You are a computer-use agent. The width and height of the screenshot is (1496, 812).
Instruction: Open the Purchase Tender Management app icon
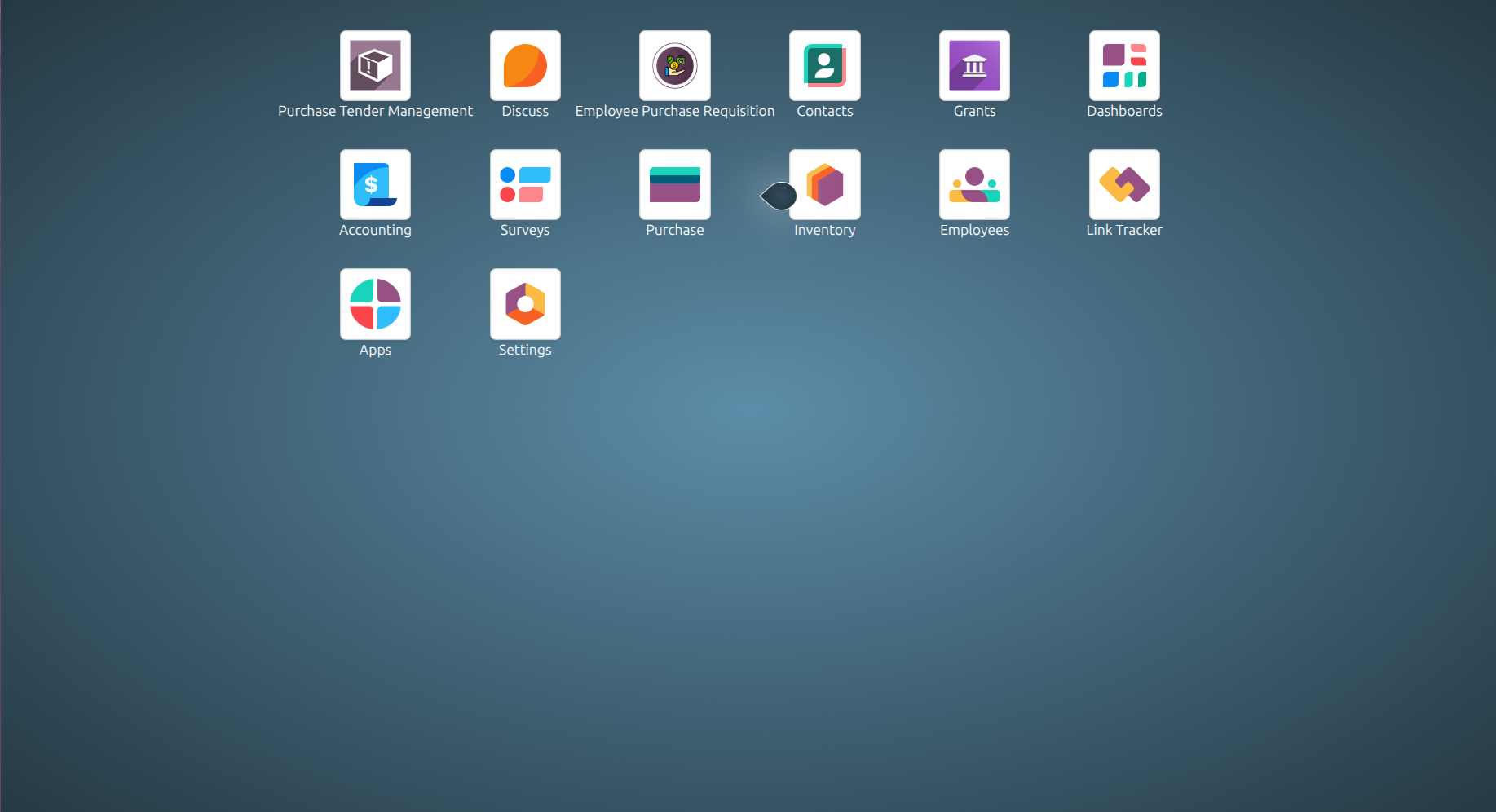pyautogui.click(x=375, y=66)
